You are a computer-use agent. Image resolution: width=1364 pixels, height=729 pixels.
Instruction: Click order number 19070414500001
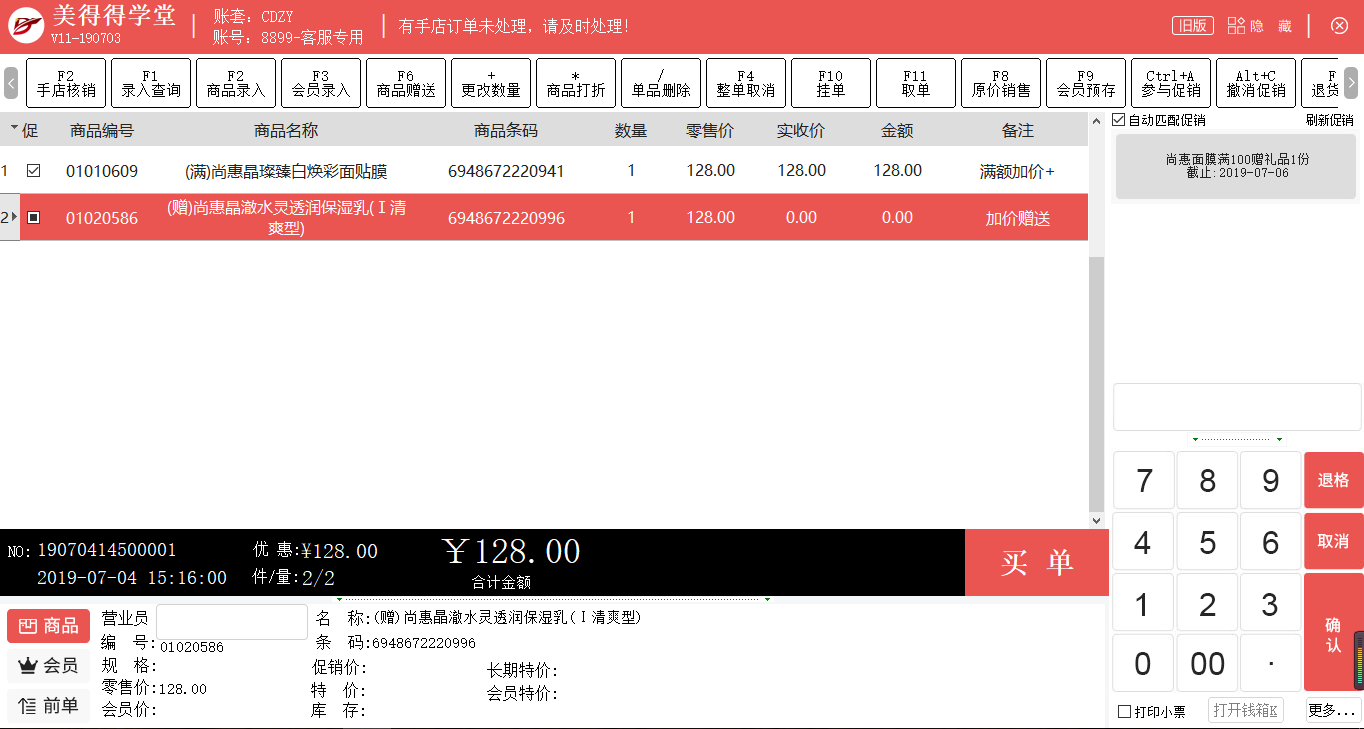pos(107,550)
